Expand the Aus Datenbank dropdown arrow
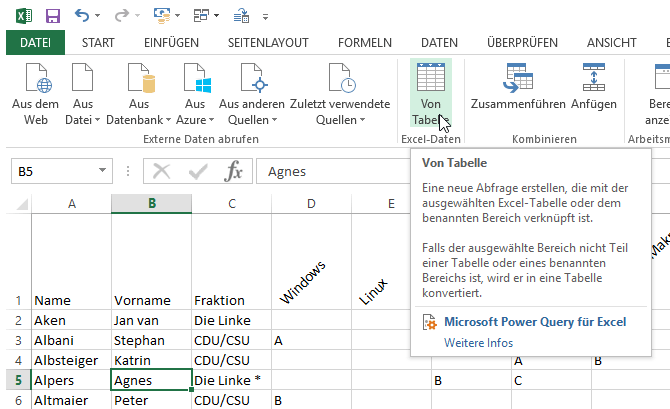The width and height of the screenshot is (670, 409). [x=168, y=120]
